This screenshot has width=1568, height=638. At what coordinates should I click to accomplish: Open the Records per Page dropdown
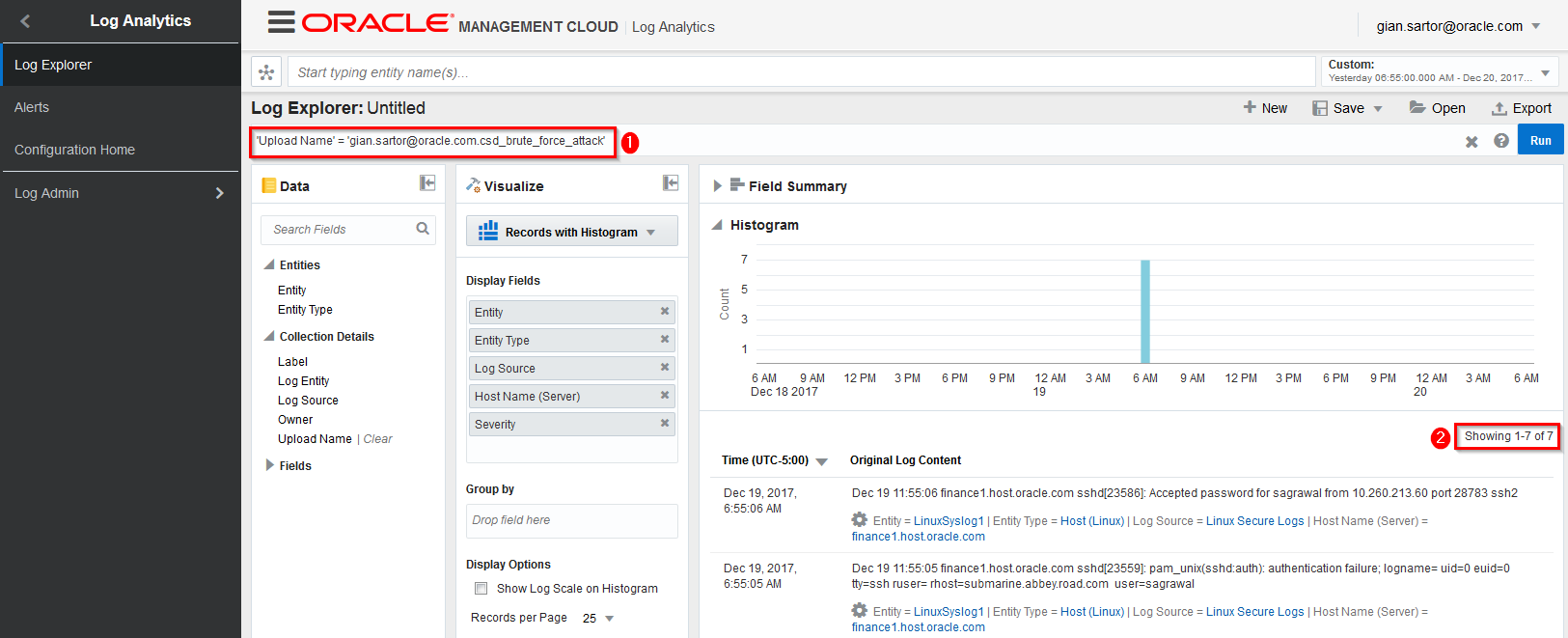pyautogui.click(x=609, y=619)
